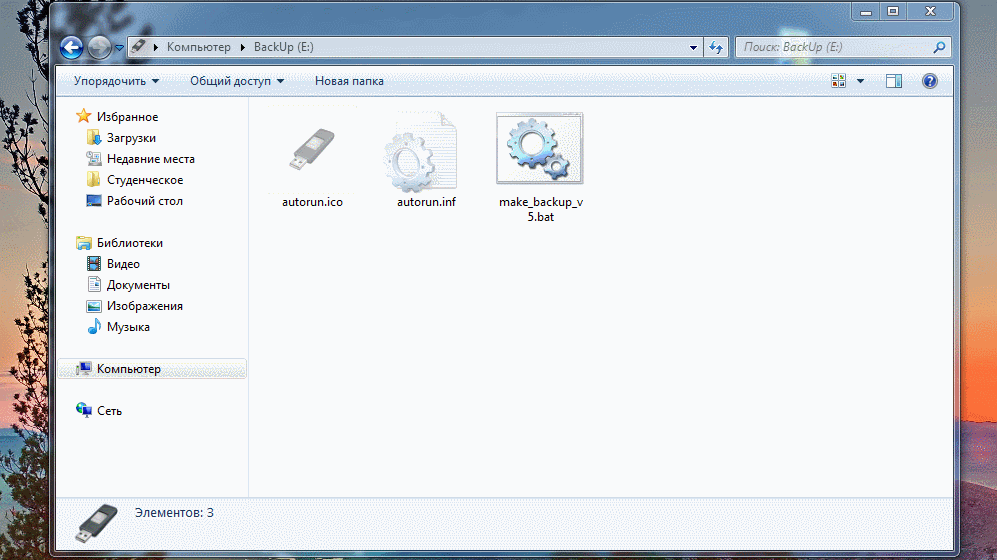Click the Документы document icon

[x=94, y=284]
